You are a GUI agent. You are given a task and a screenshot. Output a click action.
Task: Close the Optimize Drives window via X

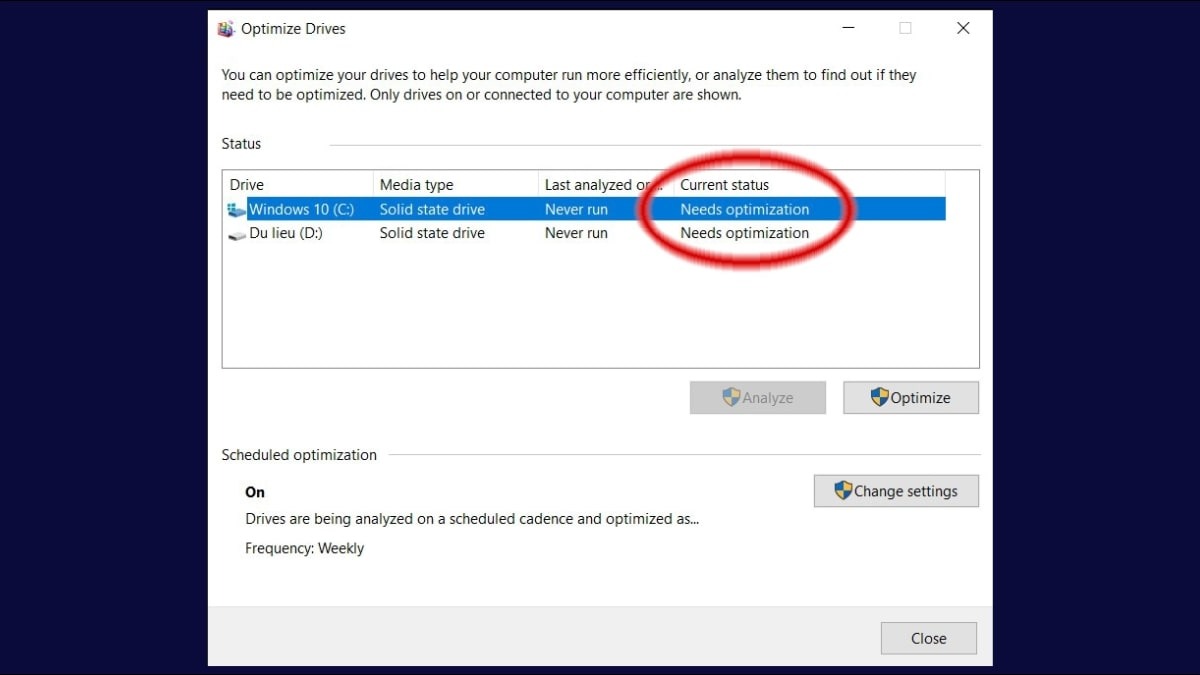pyautogui.click(x=963, y=28)
